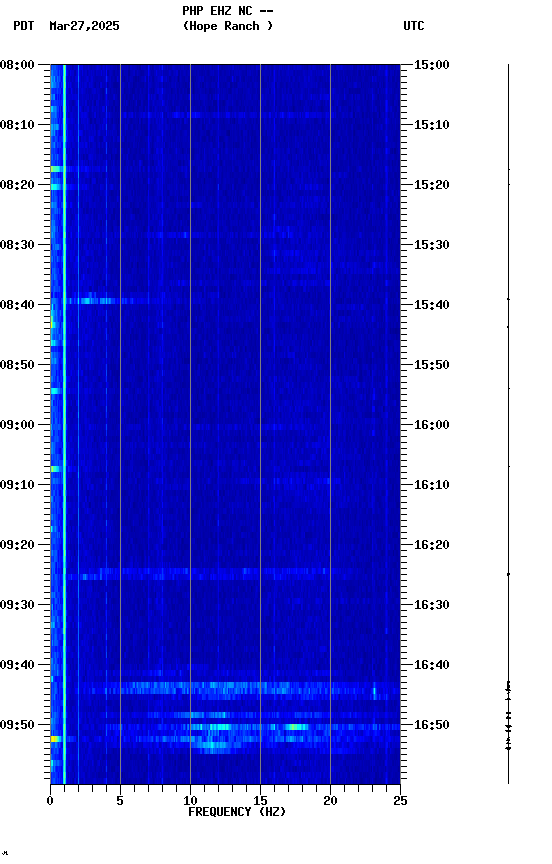Click the '09:30' PDT time label
The image size is (552, 864).
tap(17, 605)
